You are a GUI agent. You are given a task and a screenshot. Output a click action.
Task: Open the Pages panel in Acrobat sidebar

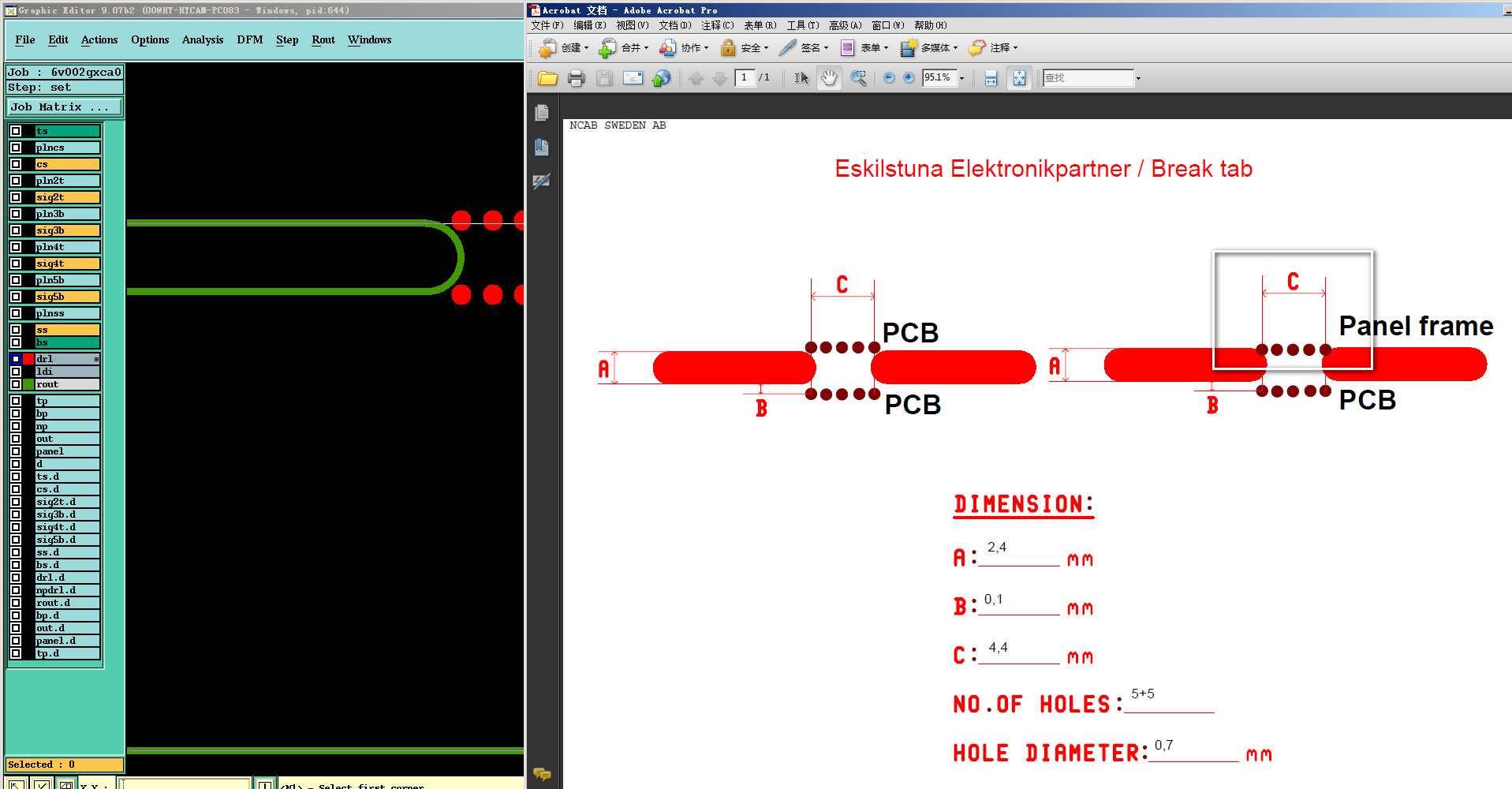(541, 113)
